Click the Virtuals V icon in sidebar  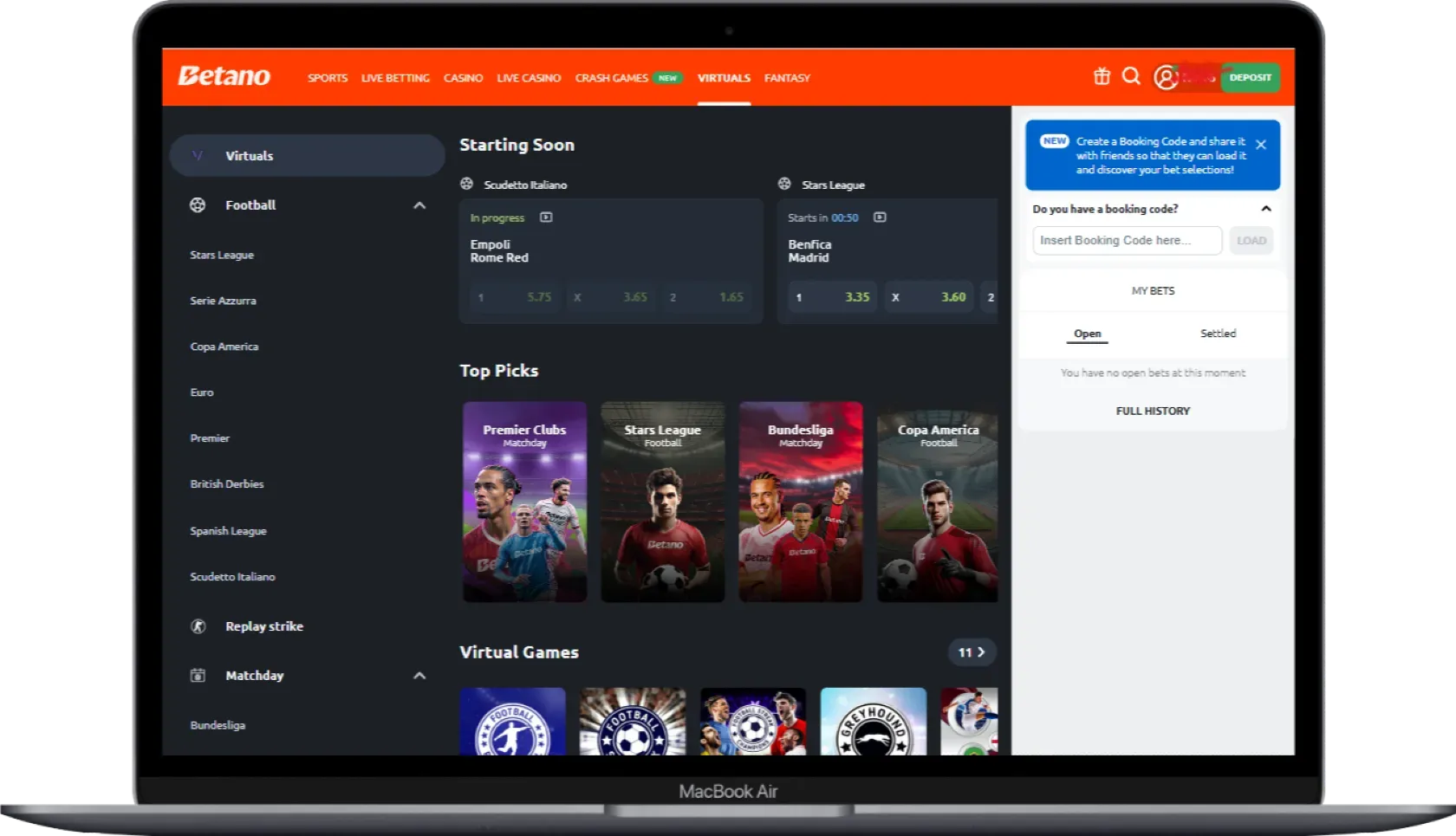coord(197,156)
